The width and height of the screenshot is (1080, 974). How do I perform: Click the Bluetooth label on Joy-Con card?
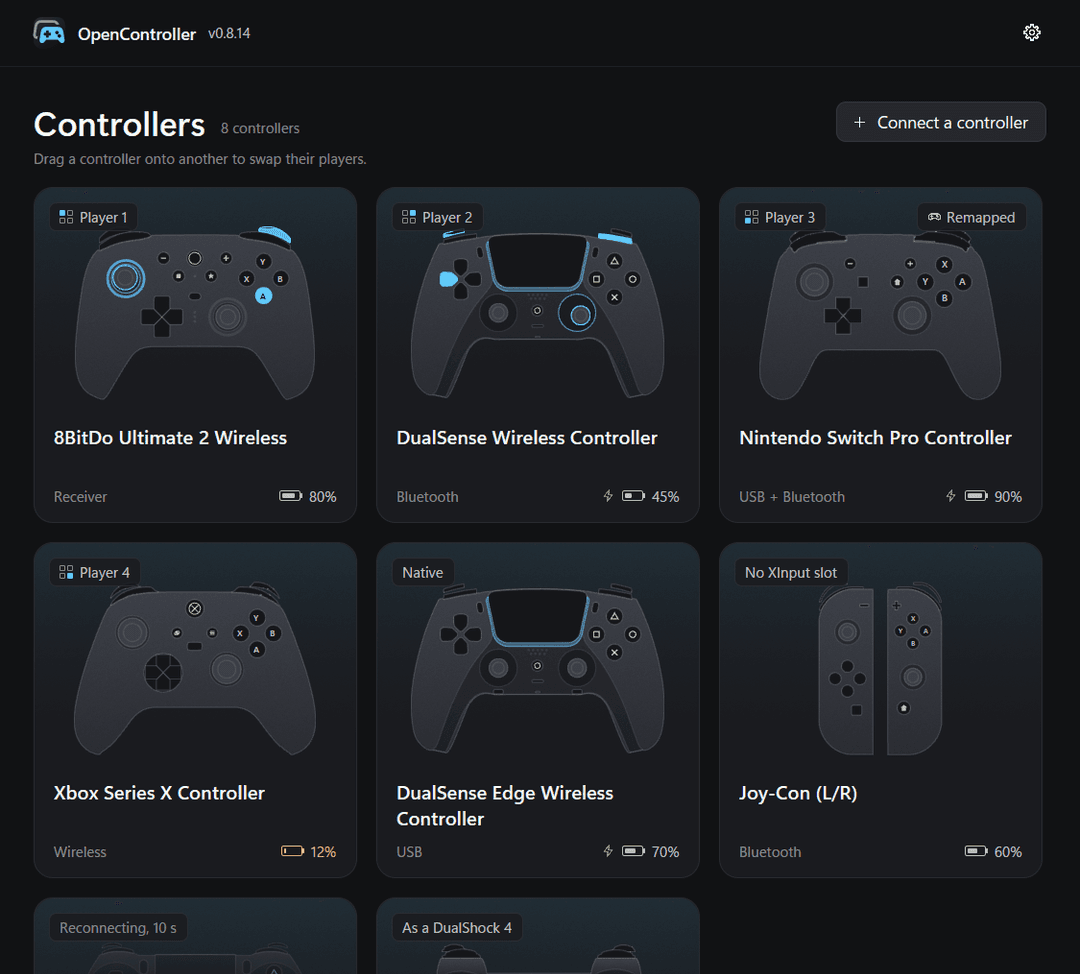click(x=770, y=852)
